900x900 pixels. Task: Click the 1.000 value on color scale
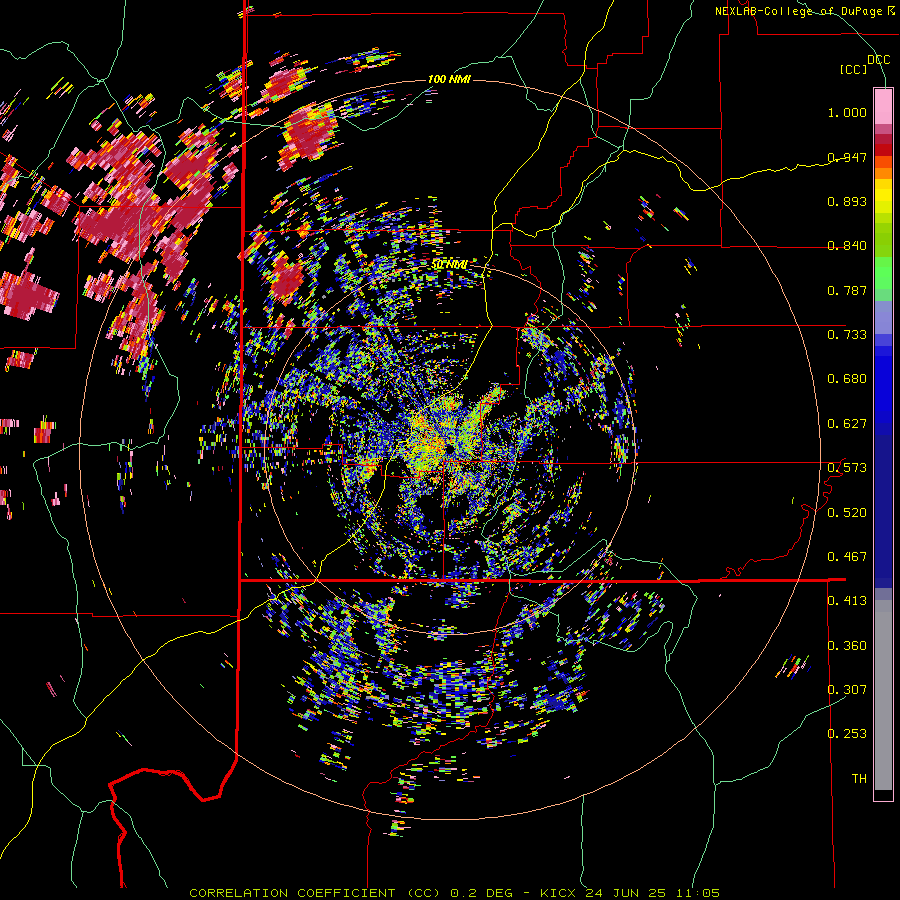[847, 112]
